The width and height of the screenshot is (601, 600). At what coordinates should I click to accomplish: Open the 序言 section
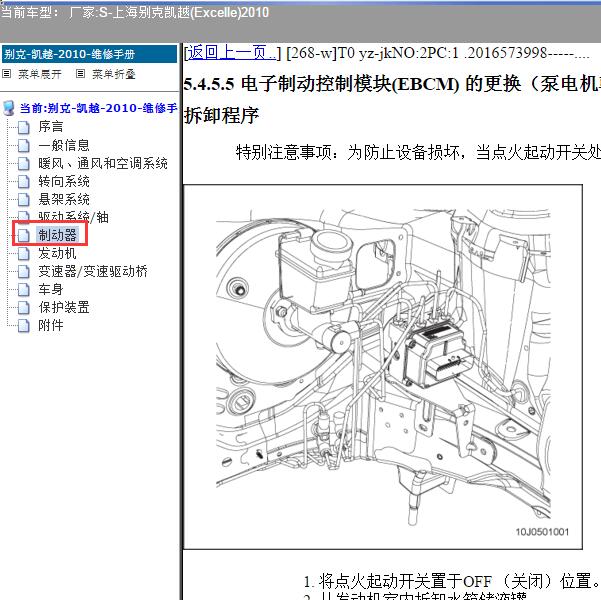coord(51,127)
